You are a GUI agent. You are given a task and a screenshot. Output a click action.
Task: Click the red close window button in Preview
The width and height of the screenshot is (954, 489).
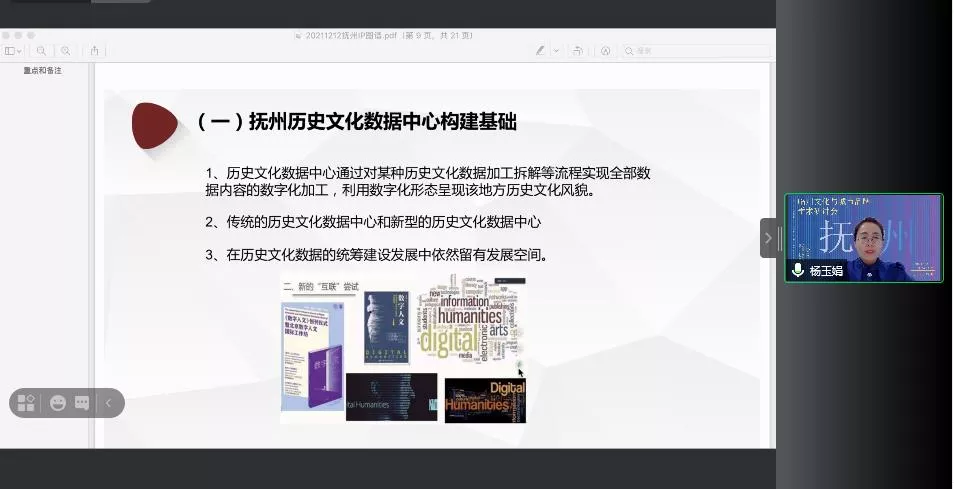coord(5,36)
